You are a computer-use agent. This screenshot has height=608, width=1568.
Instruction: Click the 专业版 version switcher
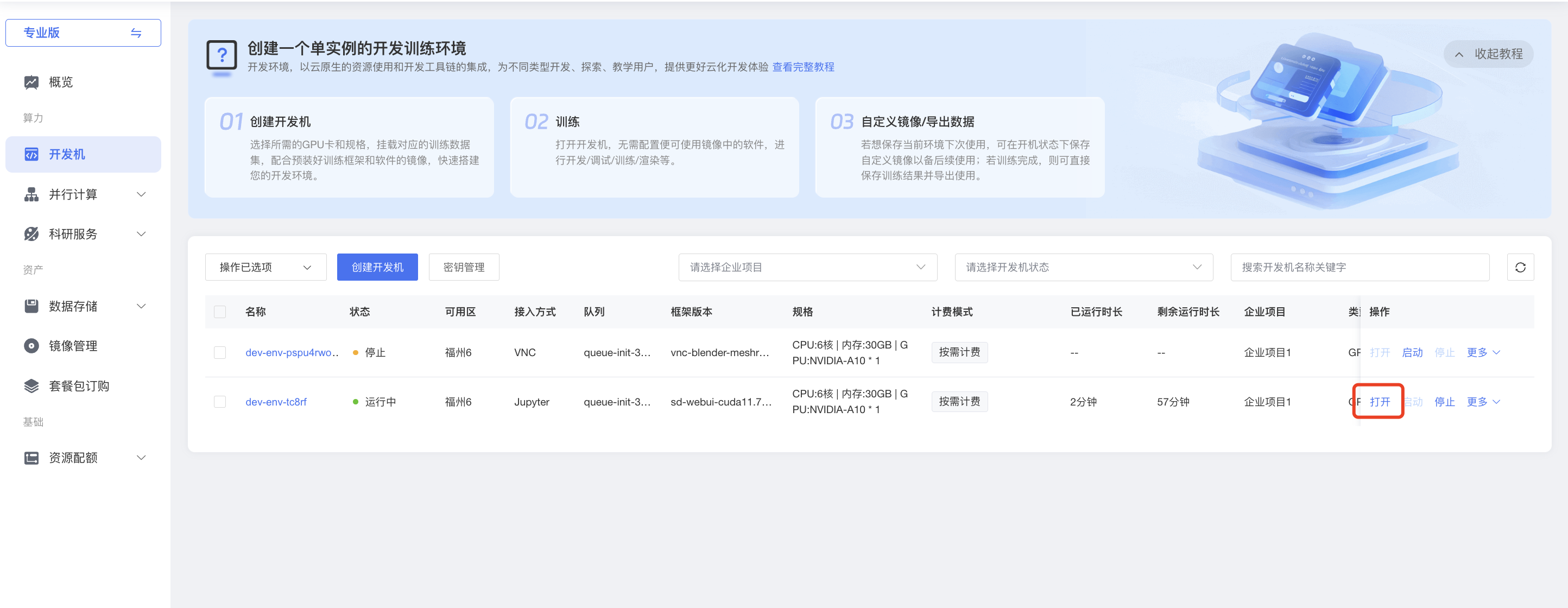pyautogui.click(x=84, y=33)
